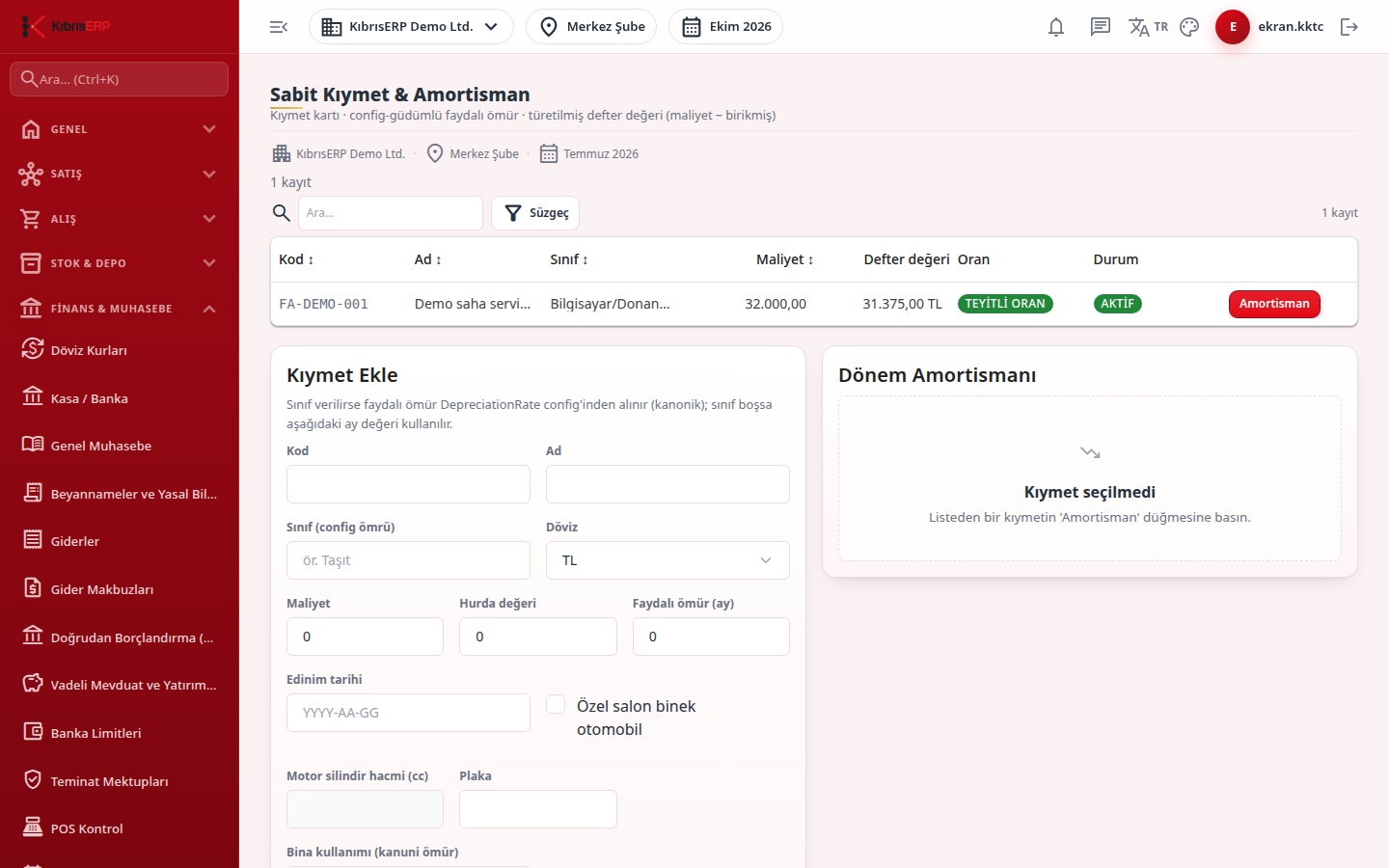Collapse the sidebar with the hamburger icon

(x=279, y=27)
